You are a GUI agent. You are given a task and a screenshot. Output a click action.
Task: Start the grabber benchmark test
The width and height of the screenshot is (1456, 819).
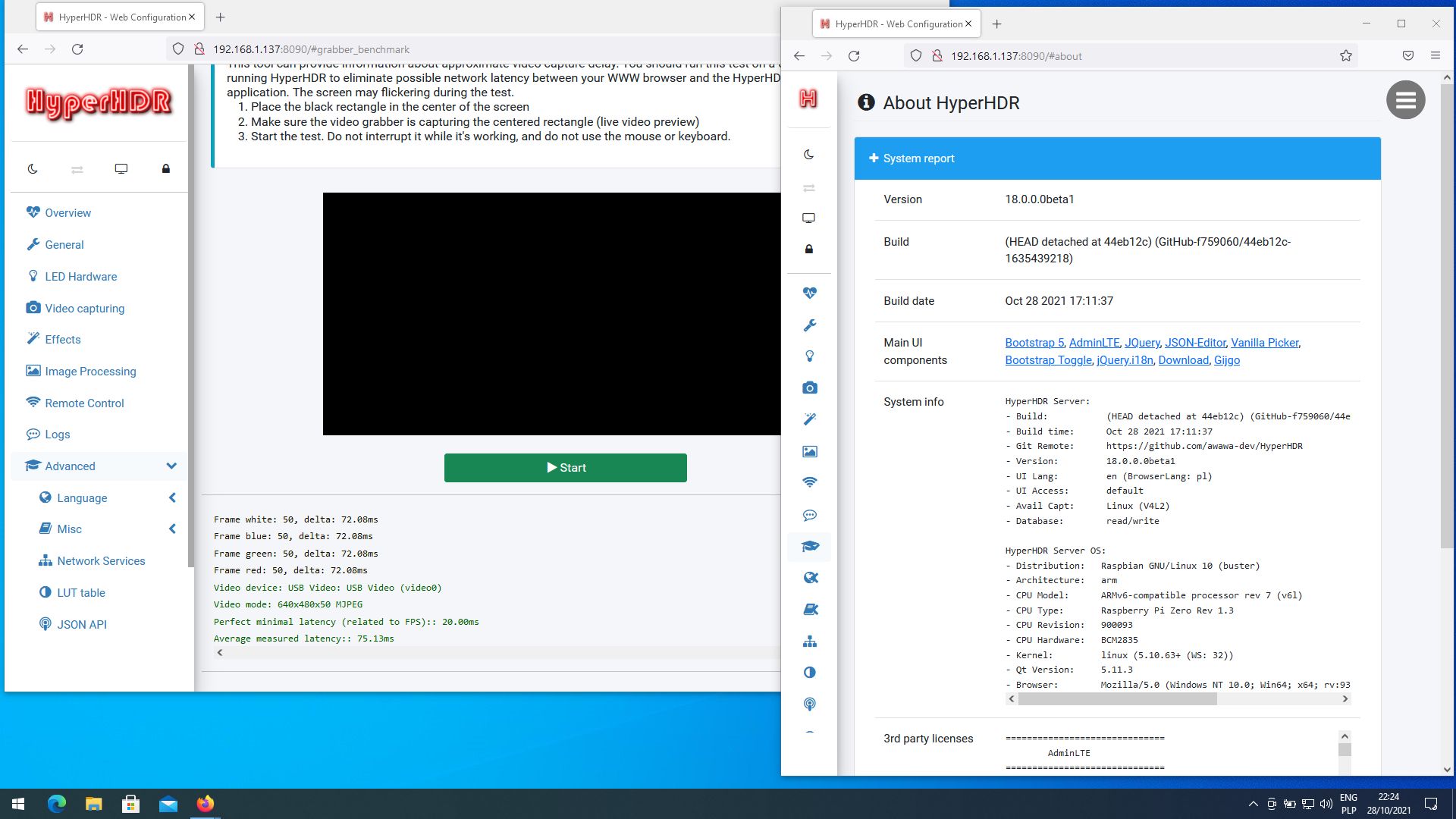[565, 468]
